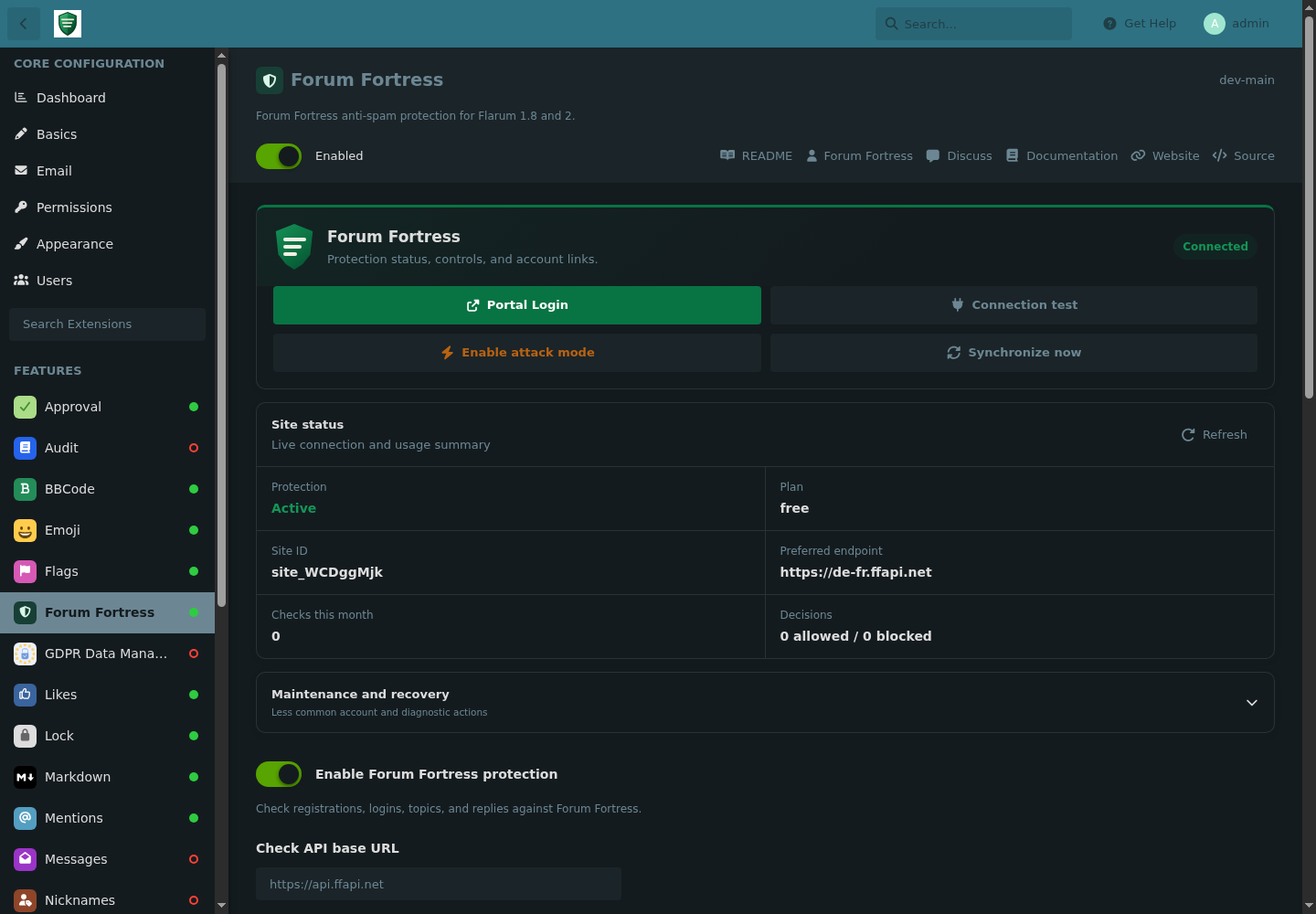Image resolution: width=1316 pixels, height=914 pixels.
Task: Open the Forum Fortress author link
Action: [x=859, y=156]
